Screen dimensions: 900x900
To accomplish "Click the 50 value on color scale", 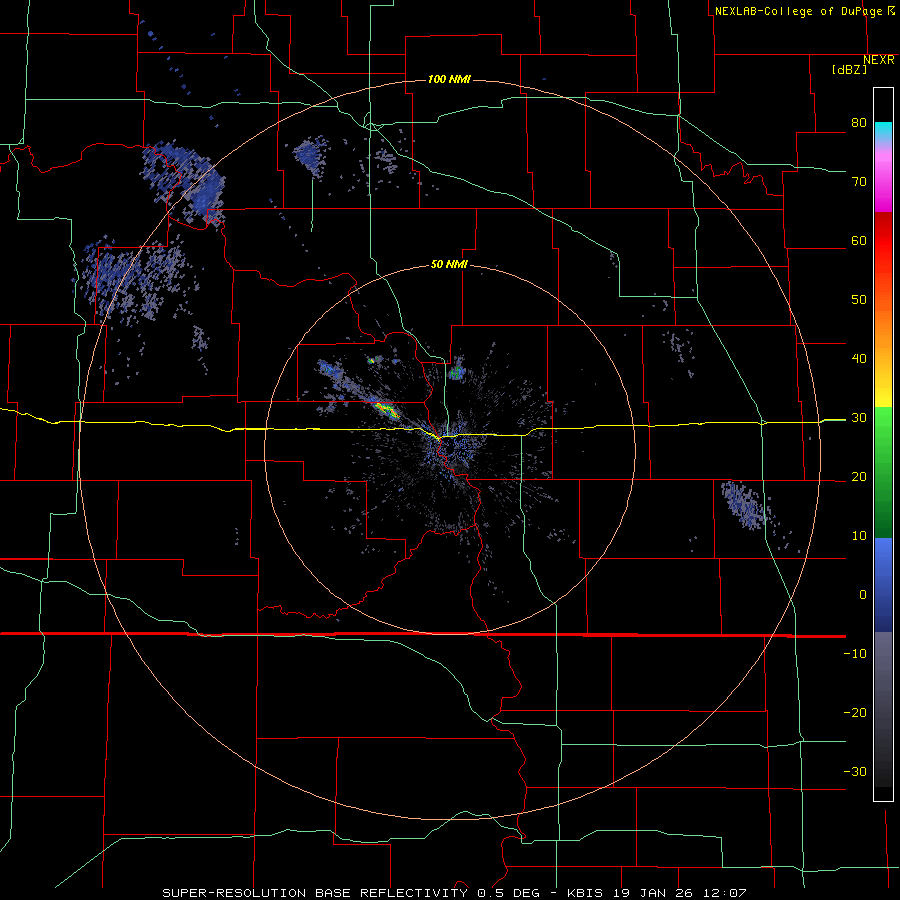I will (x=859, y=300).
